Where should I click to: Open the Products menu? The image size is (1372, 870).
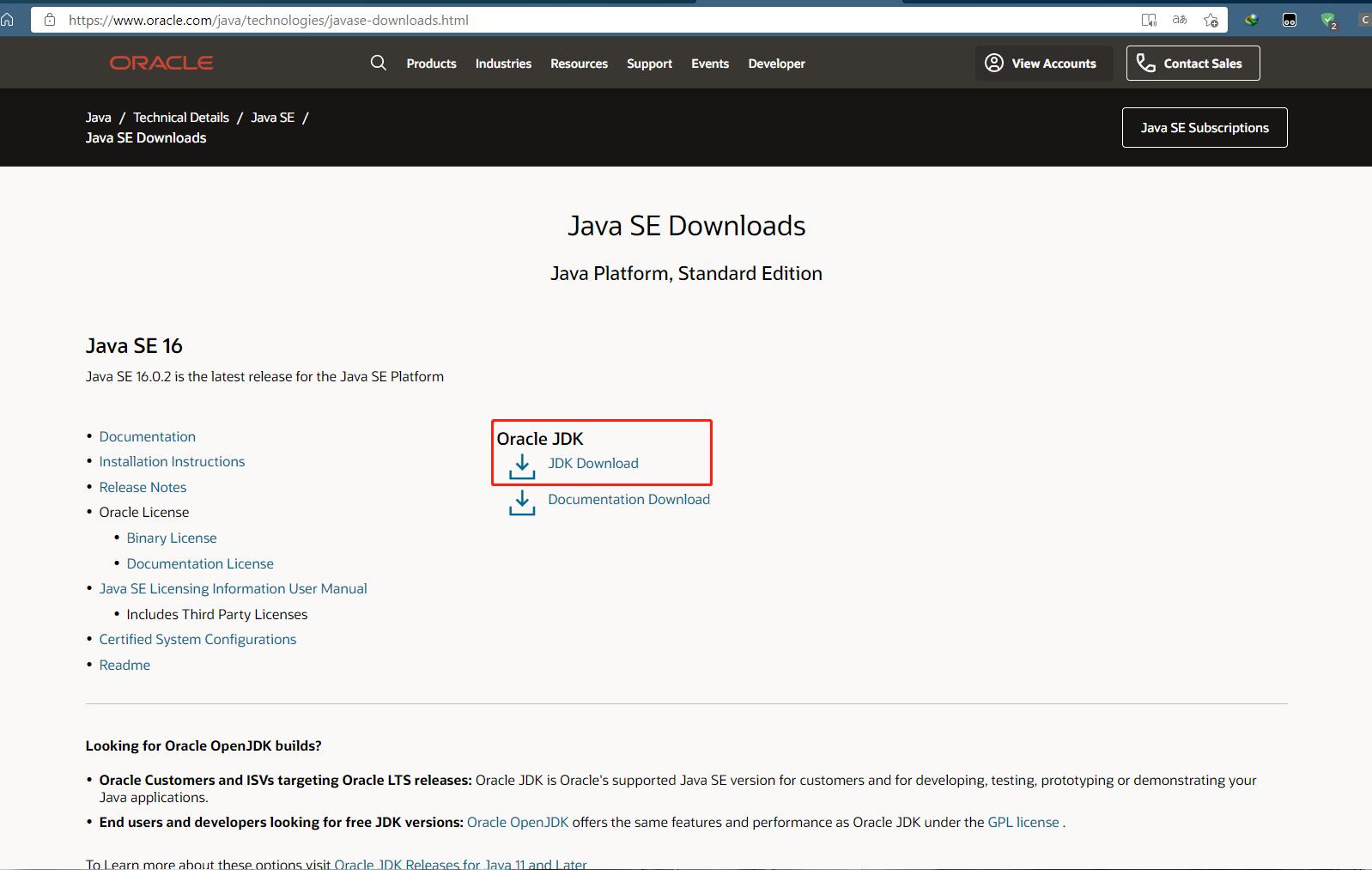[431, 64]
